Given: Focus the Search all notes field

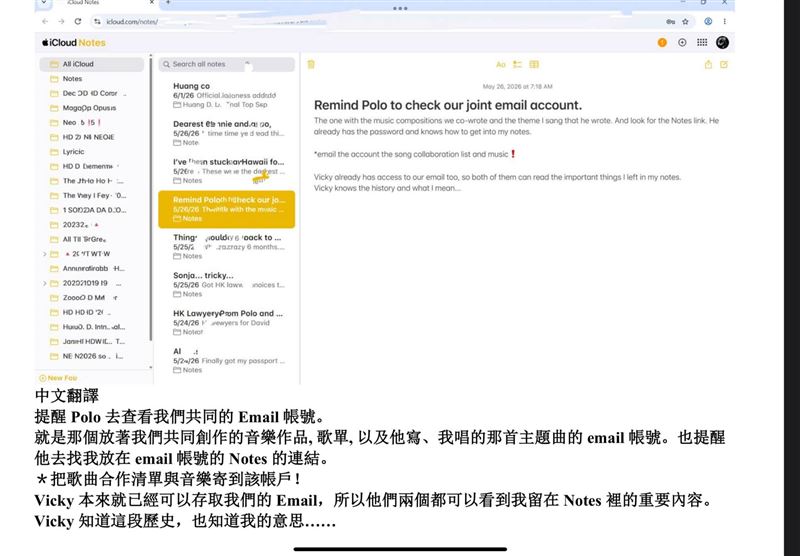Looking at the screenshot, I should (227, 64).
